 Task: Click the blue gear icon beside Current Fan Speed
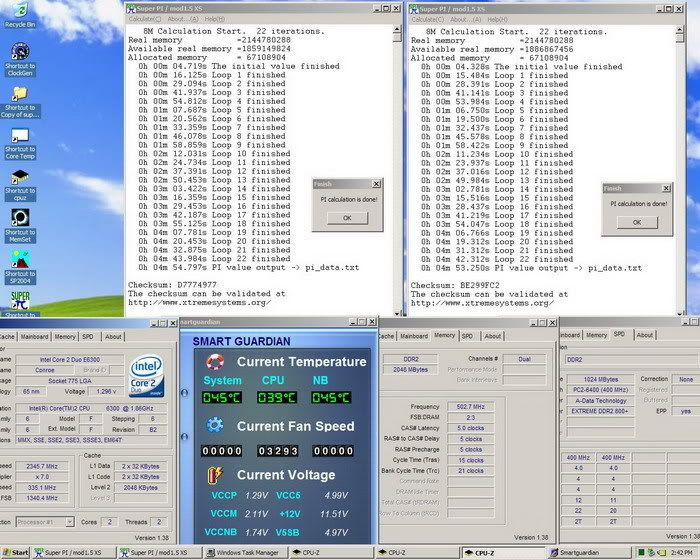215,425
